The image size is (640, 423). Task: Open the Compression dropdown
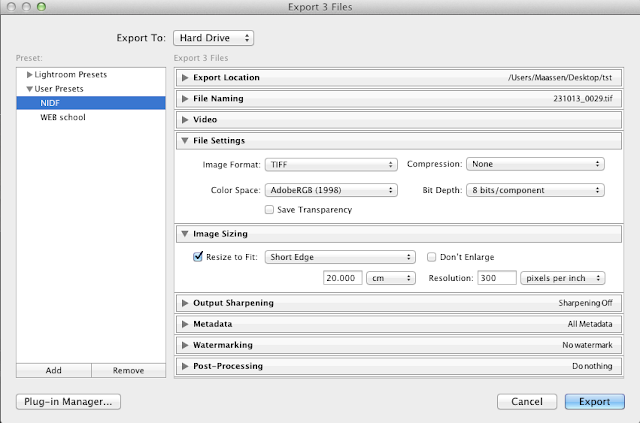(x=535, y=164)
